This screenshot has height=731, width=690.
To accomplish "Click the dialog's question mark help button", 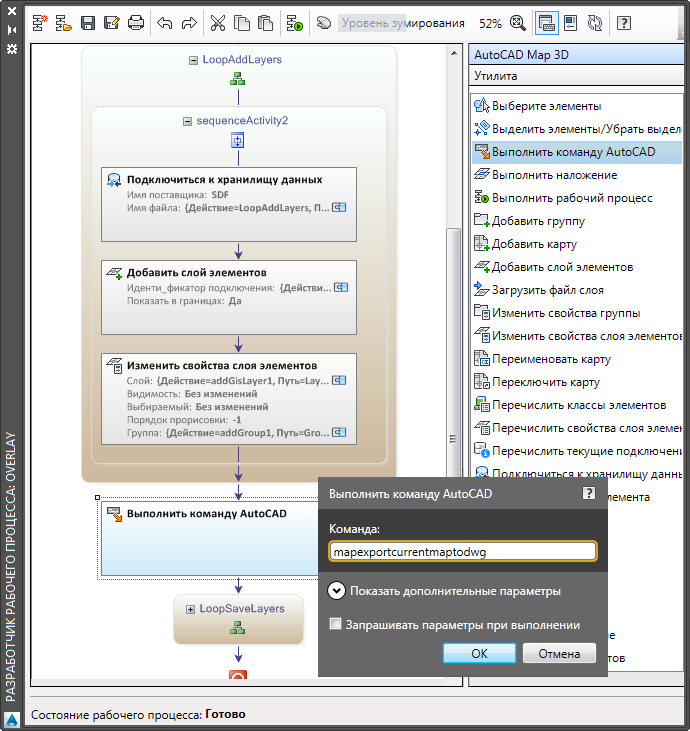I will click(x=589, y=493).
